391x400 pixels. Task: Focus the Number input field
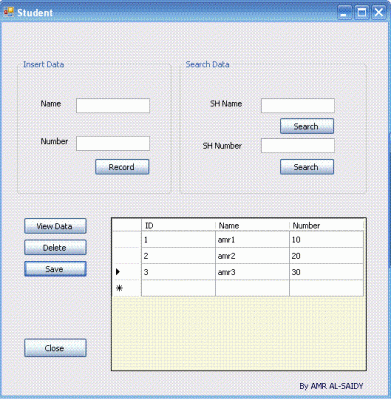click(113, 143)
